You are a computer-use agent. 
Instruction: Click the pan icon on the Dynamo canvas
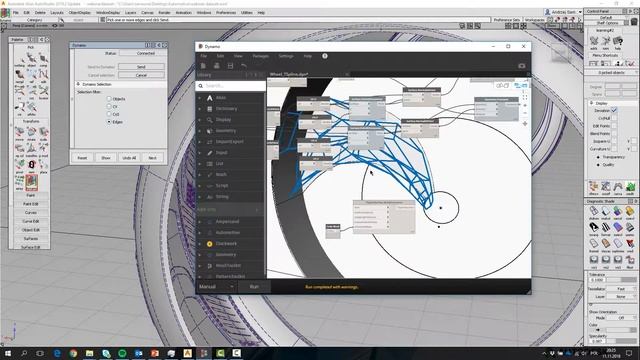[525, 123]
